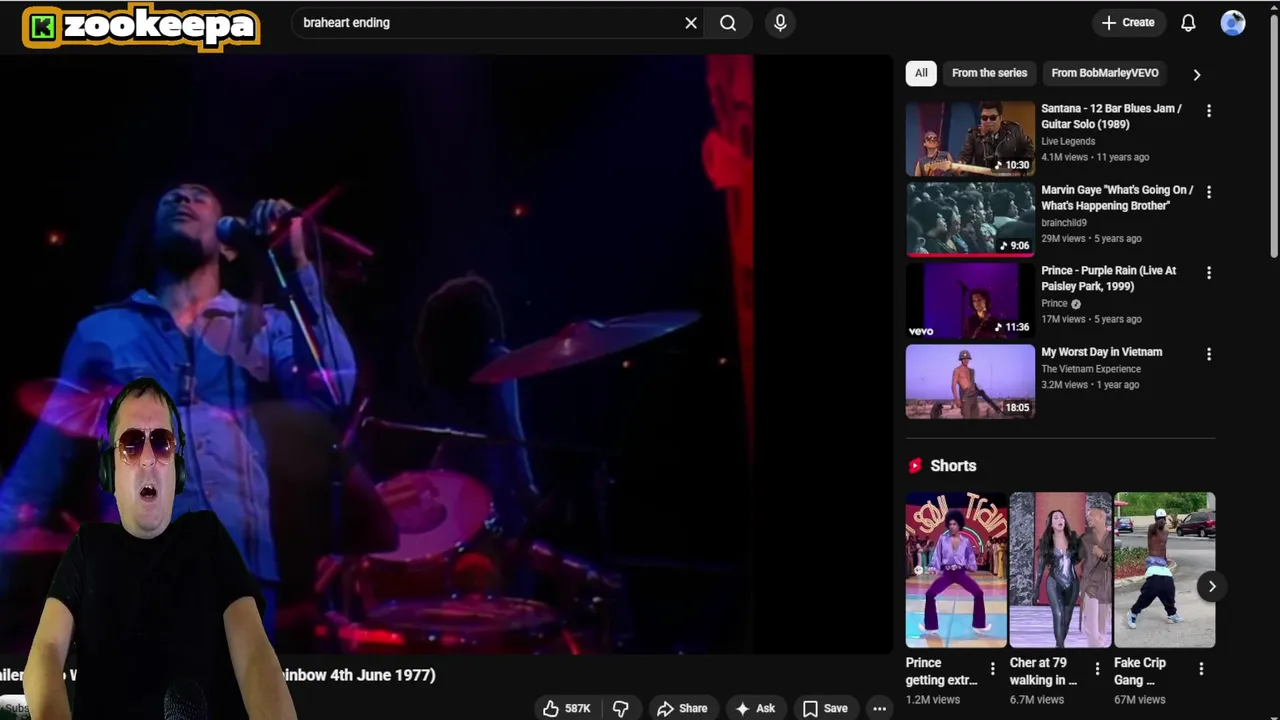
Task: Click the zookeepa logo
Action: click(x=141, y=26)
